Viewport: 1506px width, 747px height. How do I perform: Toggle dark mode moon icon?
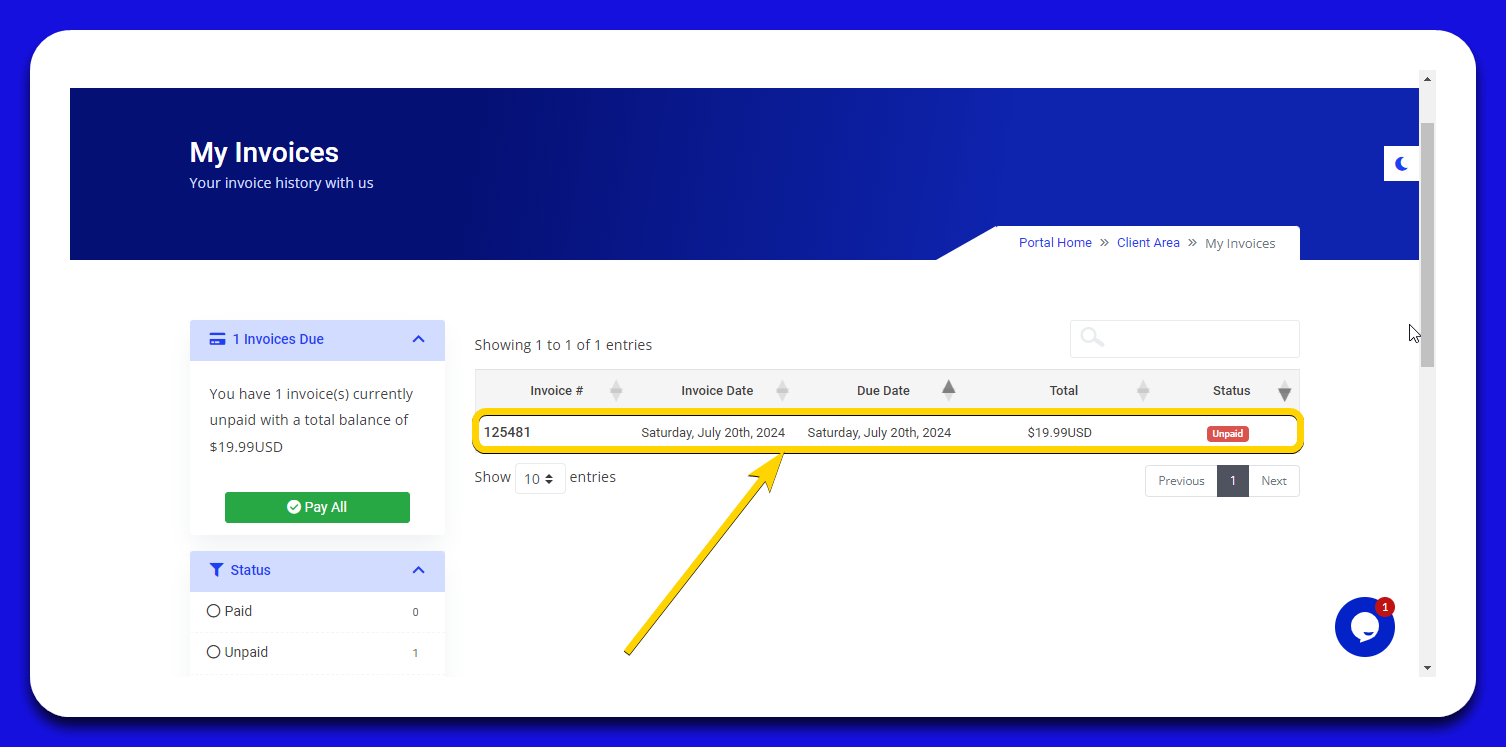[1401, 164]
